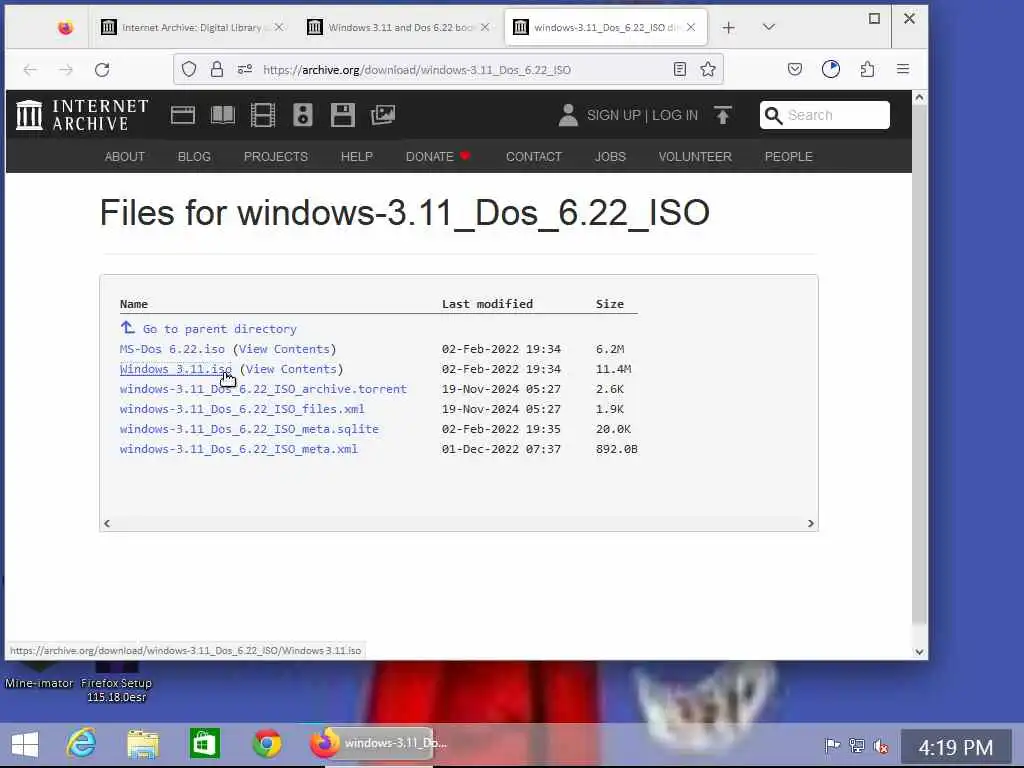The height and width of the screenshot is (768, 1024).
Task: Click LOG IN link
Action: (x=675, y=115)
